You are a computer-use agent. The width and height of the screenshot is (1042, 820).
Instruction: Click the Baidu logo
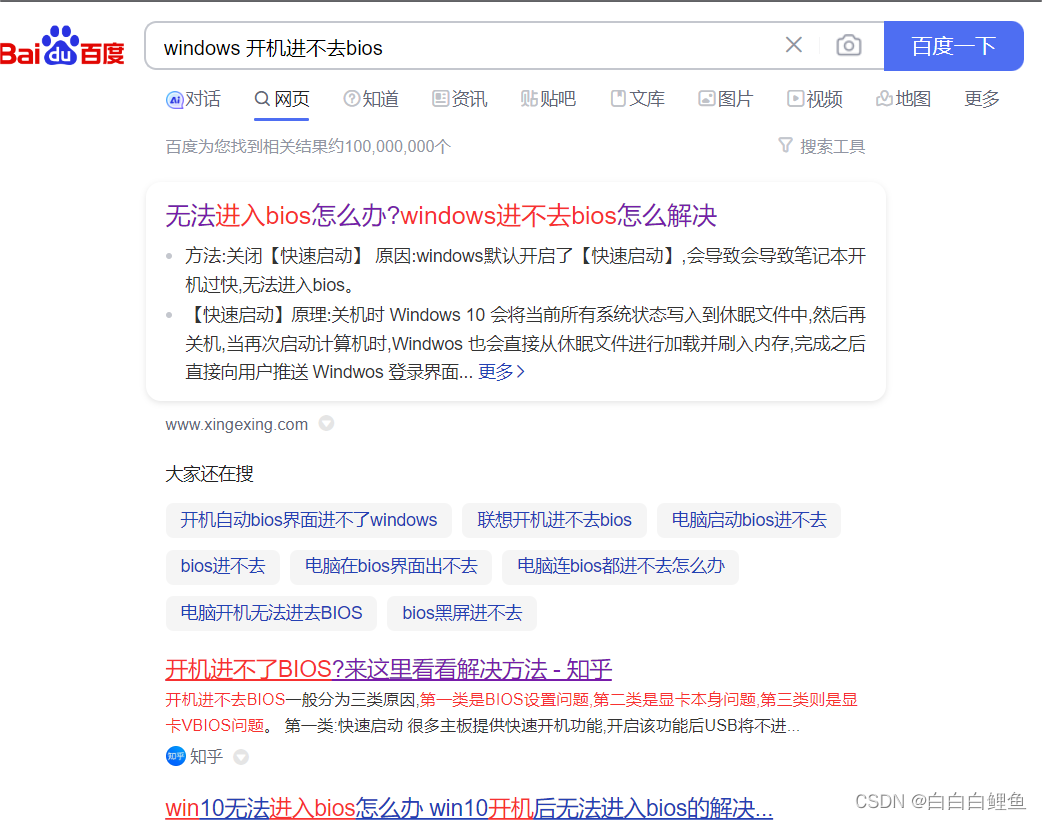click(62, 46)
